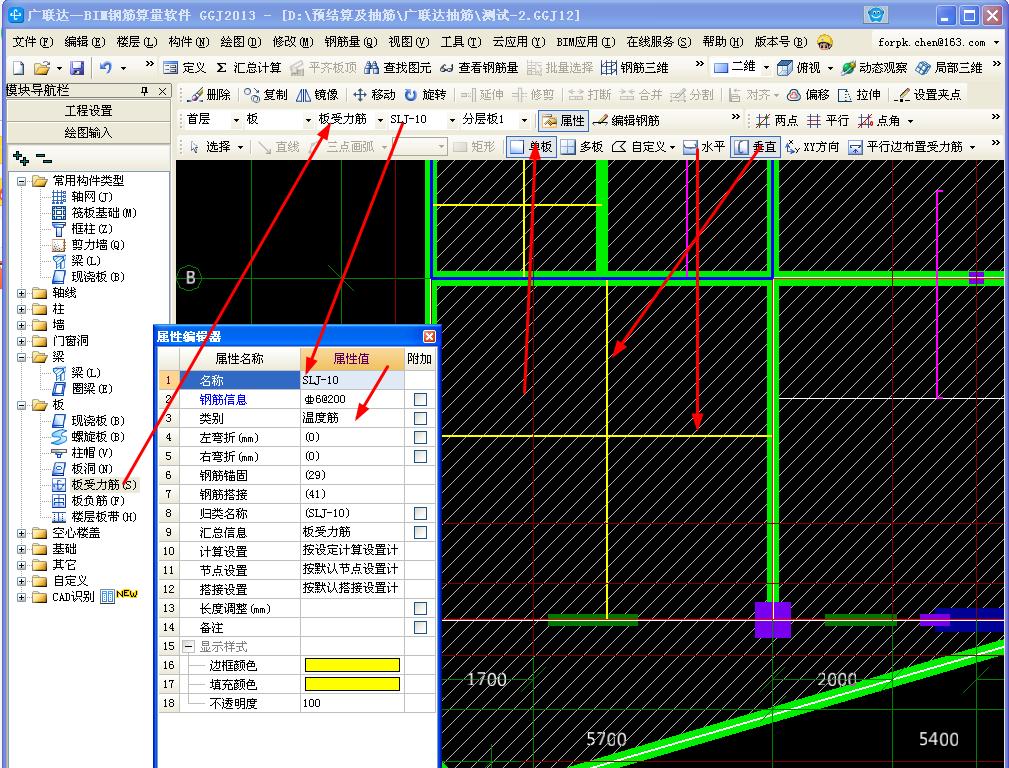1009x768 pixels.
Task: Open BIM应用(I) menu
Action: pyautogui.click(x=586, y=42)
